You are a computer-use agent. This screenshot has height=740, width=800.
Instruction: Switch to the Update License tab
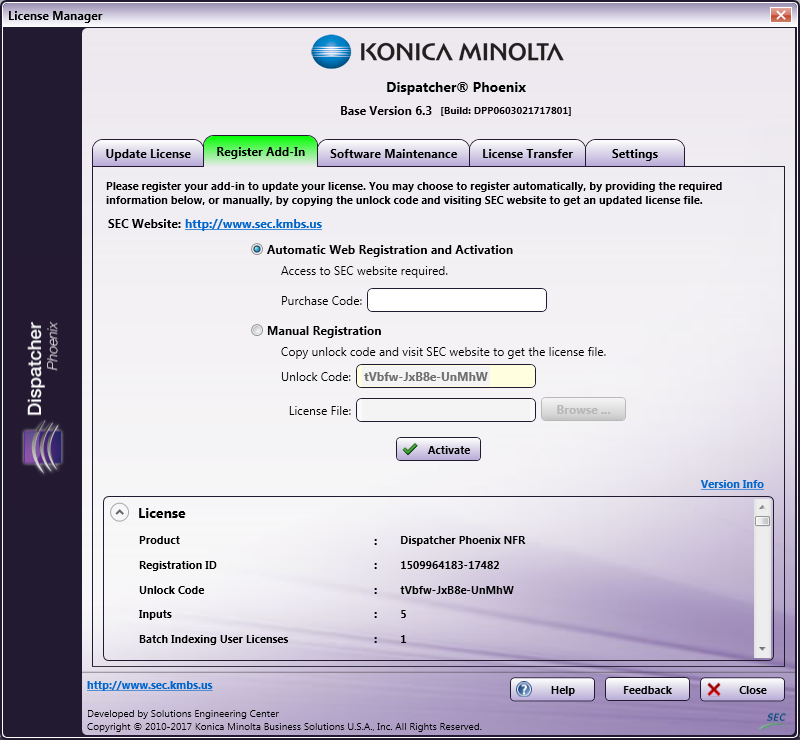click(x=148, y=153)
